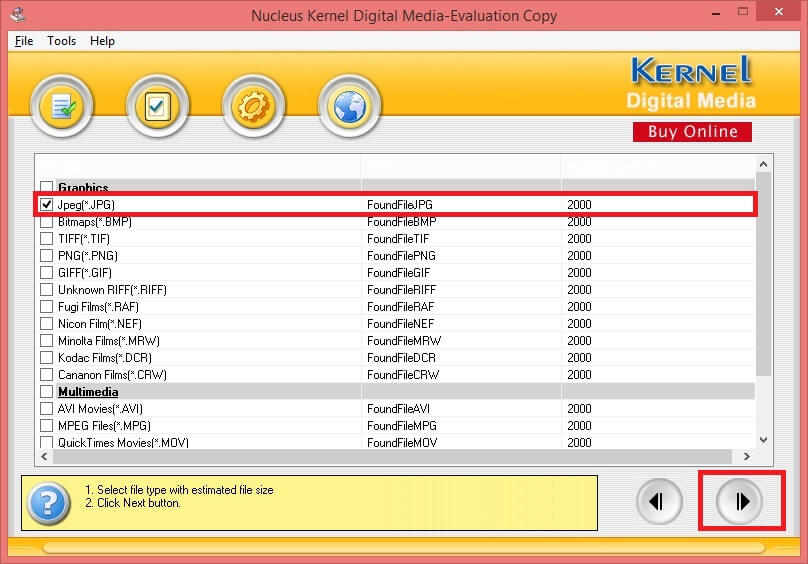Open the Help menu
Viewport: 808px width, 564px height.
(x=102, y=41)
